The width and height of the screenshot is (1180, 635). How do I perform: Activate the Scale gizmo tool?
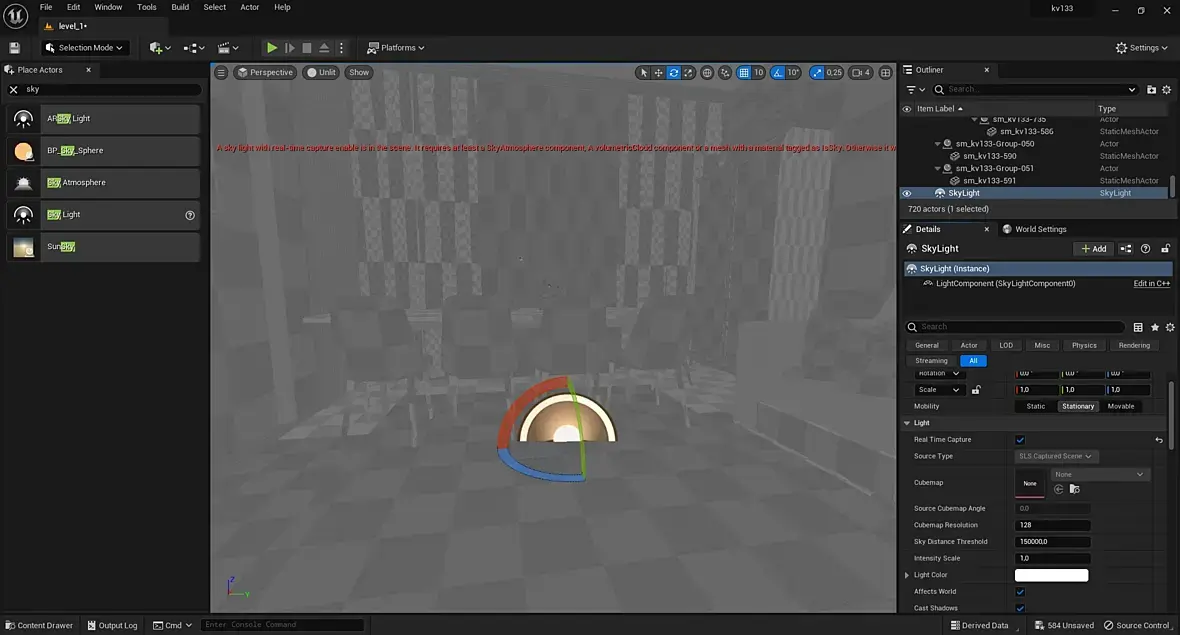tap(689, 72)
